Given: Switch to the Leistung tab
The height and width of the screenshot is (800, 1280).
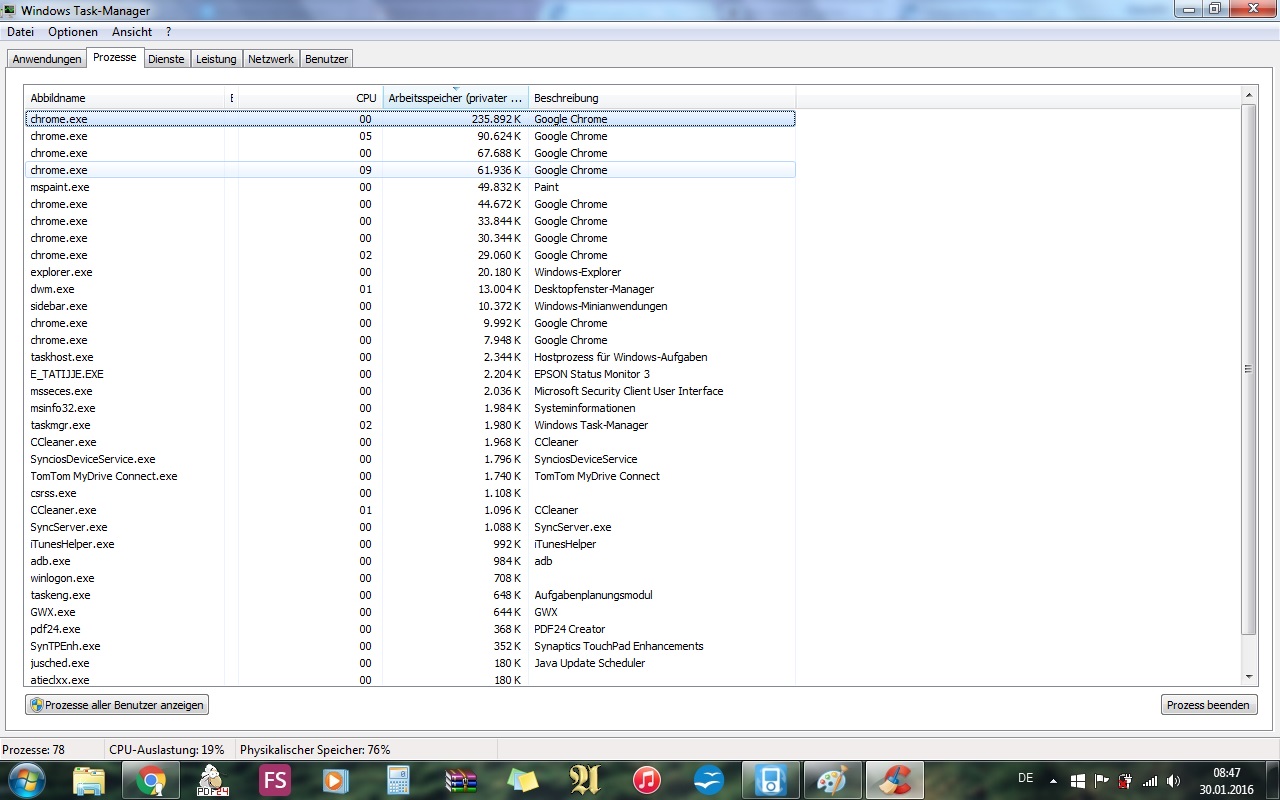Looking at the screenshot, I should coord(216,59).
